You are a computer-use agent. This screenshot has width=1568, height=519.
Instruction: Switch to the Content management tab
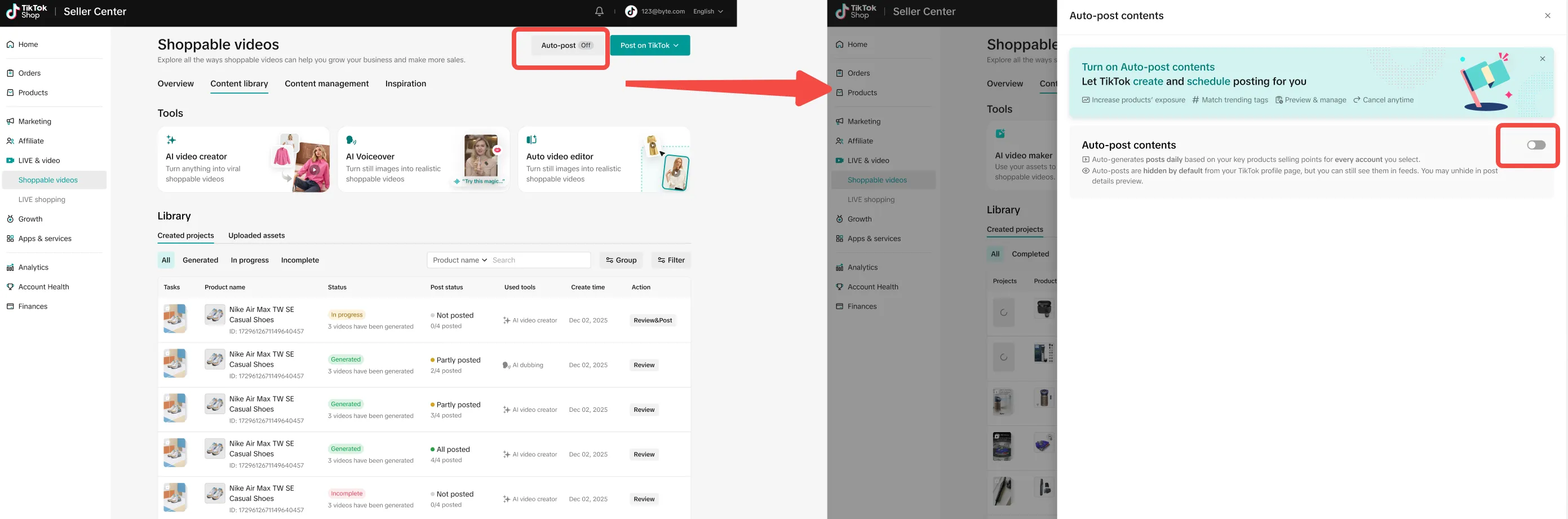click(326, 83)
